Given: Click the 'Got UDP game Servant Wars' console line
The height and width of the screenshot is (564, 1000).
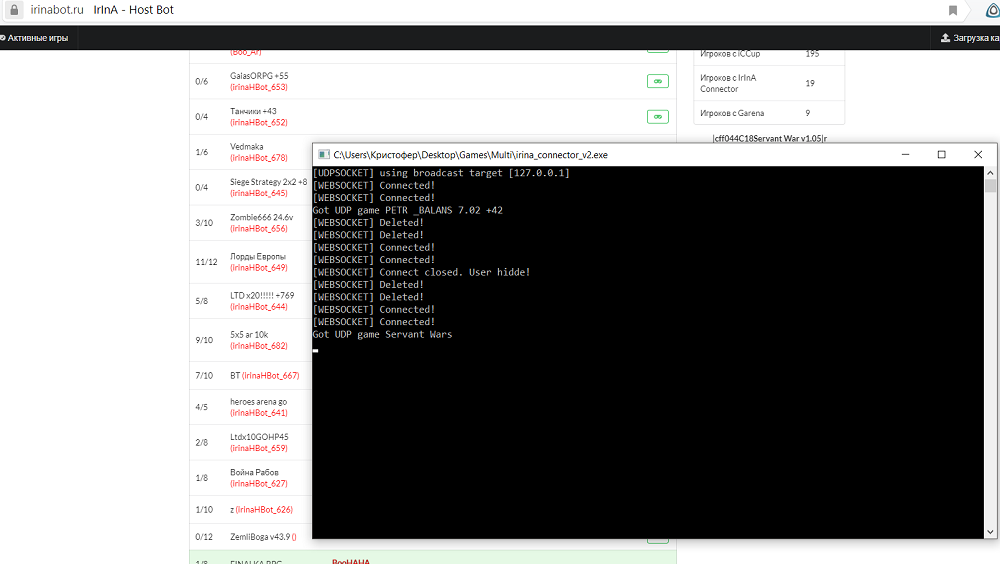Looking at the screenshot, I should tap(382, 334).
